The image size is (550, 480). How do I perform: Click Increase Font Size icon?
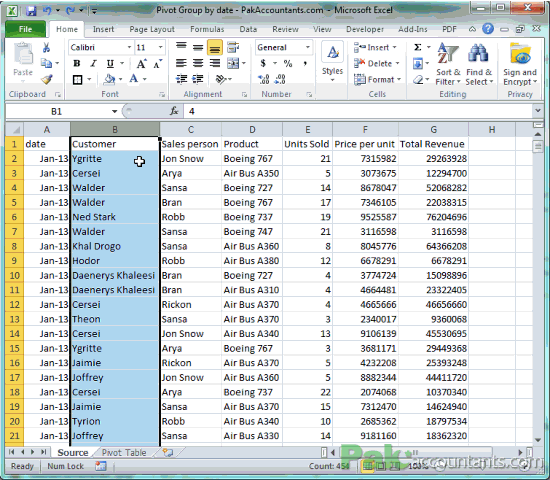click(141, 64)
